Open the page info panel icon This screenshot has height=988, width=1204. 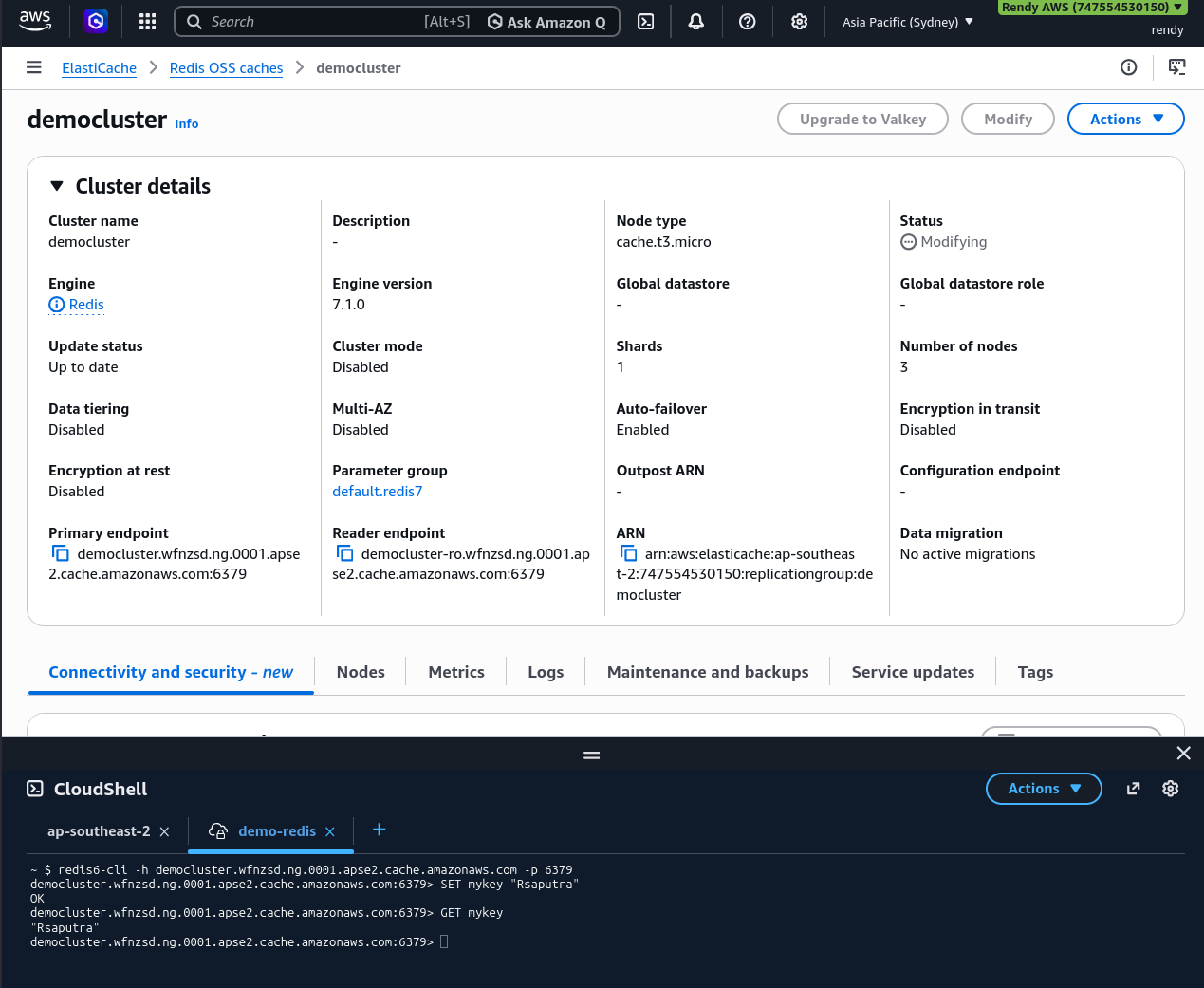(x=1129, y=66)
